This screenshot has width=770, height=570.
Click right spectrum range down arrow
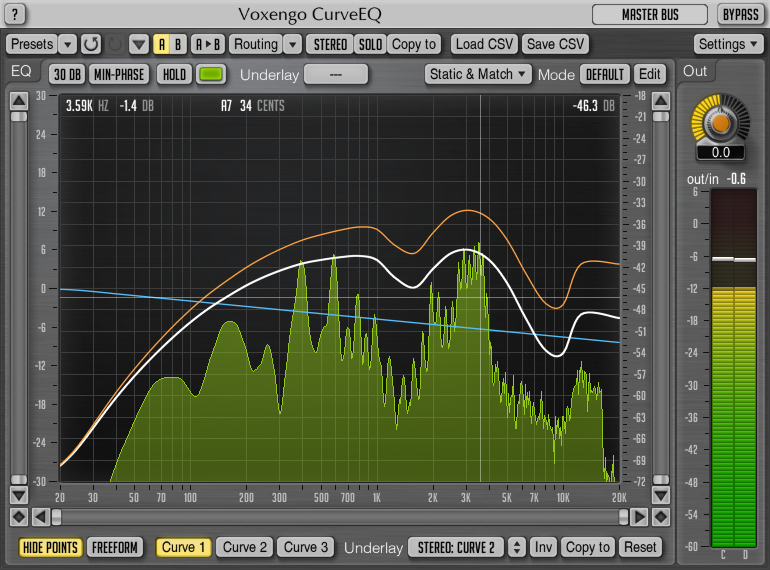point(661,495)
